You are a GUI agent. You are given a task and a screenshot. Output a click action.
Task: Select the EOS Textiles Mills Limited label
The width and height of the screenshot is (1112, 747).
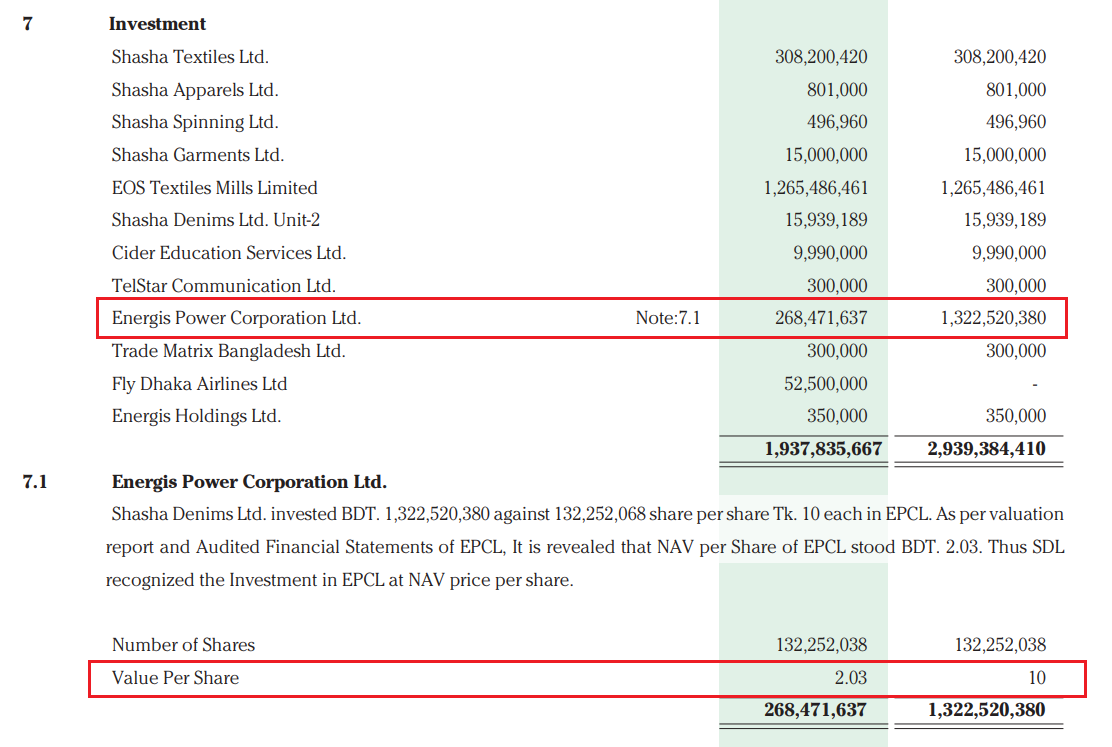(214, 188)
